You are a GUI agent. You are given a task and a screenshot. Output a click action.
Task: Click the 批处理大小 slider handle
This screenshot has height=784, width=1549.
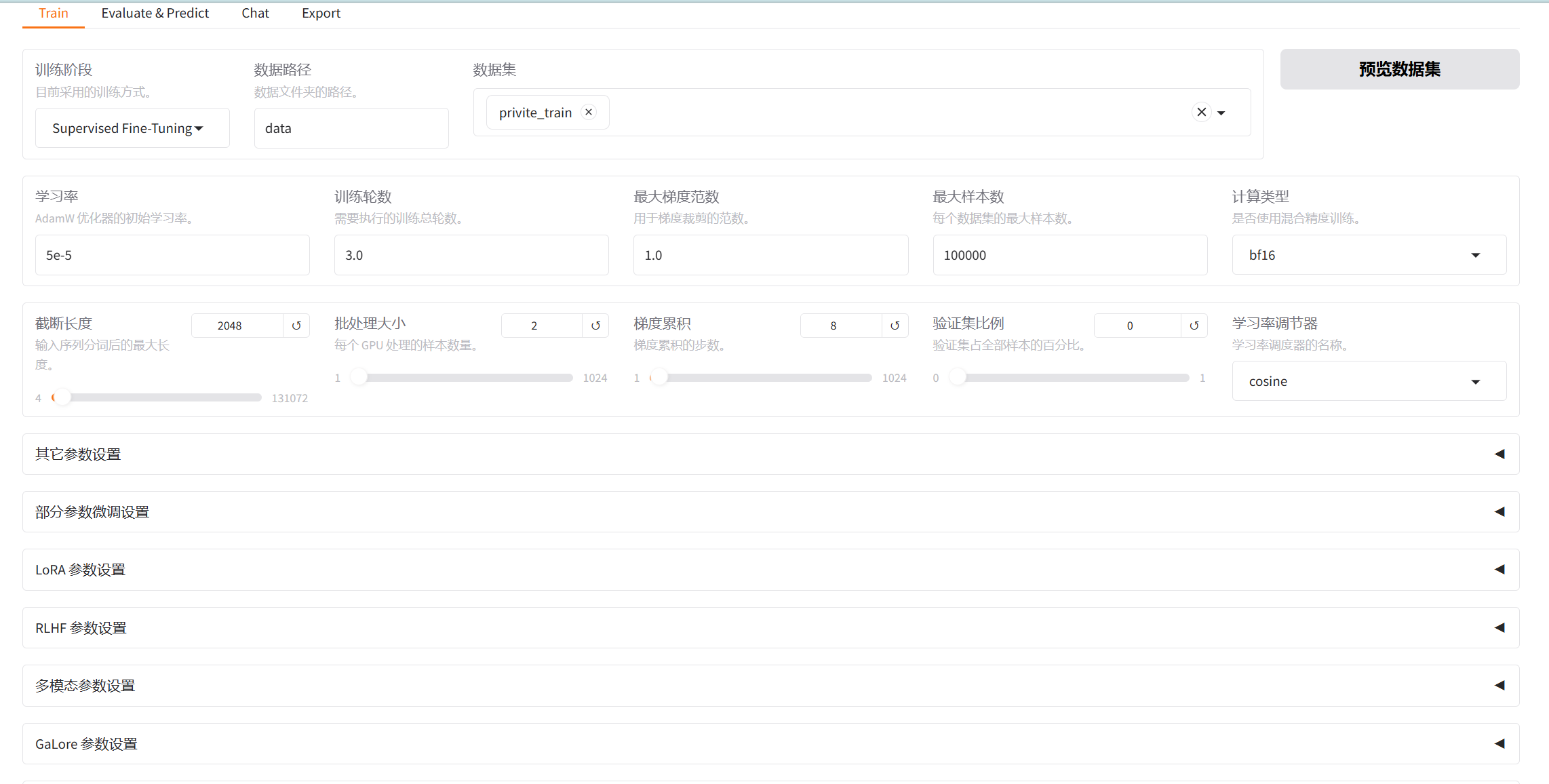(x=359, y=378)
